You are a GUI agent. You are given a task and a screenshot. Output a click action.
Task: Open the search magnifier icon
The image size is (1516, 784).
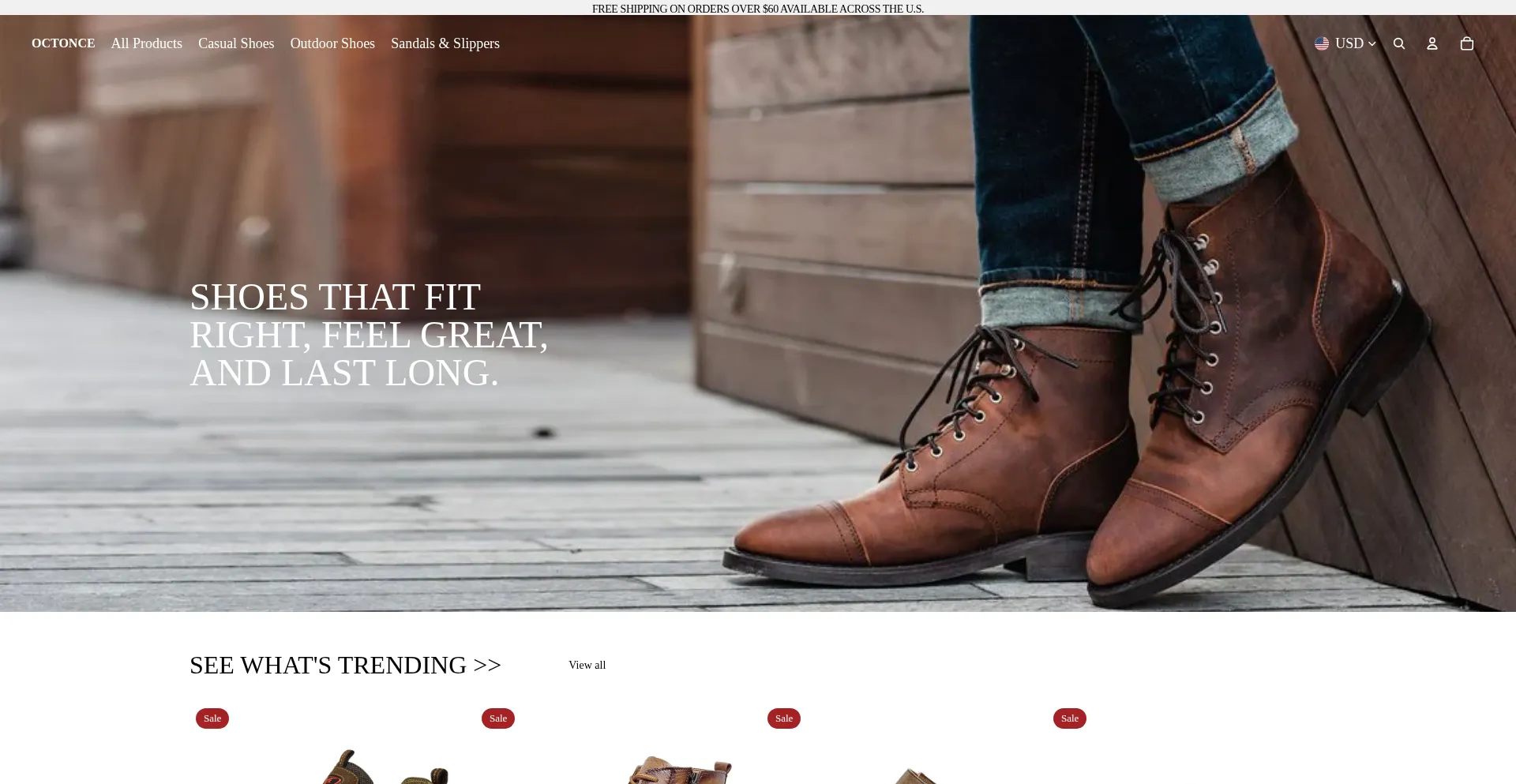coord(1398,43)
